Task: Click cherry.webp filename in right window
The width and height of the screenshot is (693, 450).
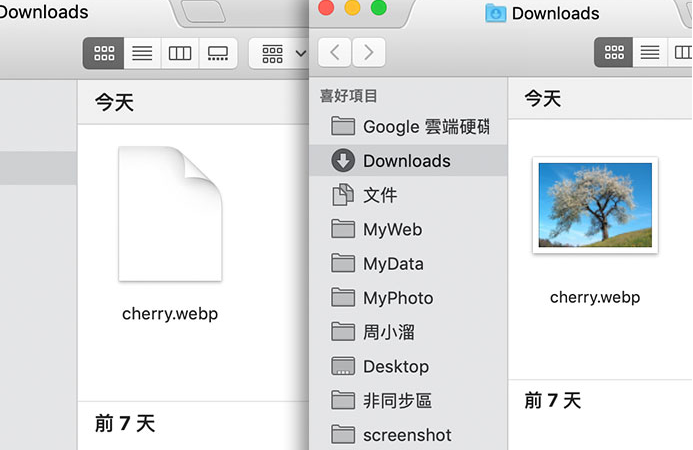Action: 595,297
